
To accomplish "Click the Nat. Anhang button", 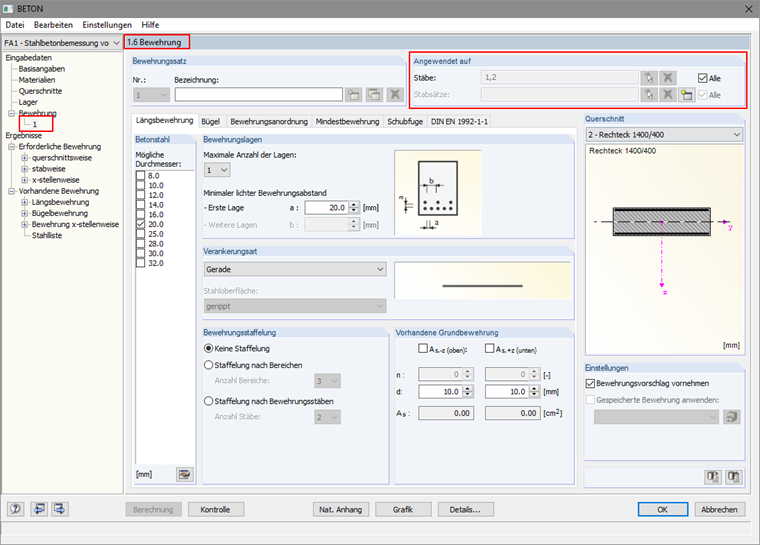I will (341, 509).
